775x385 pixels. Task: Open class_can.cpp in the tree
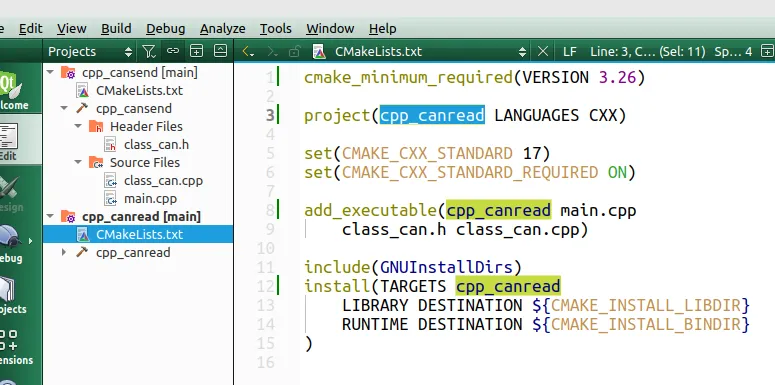point(163,181)
